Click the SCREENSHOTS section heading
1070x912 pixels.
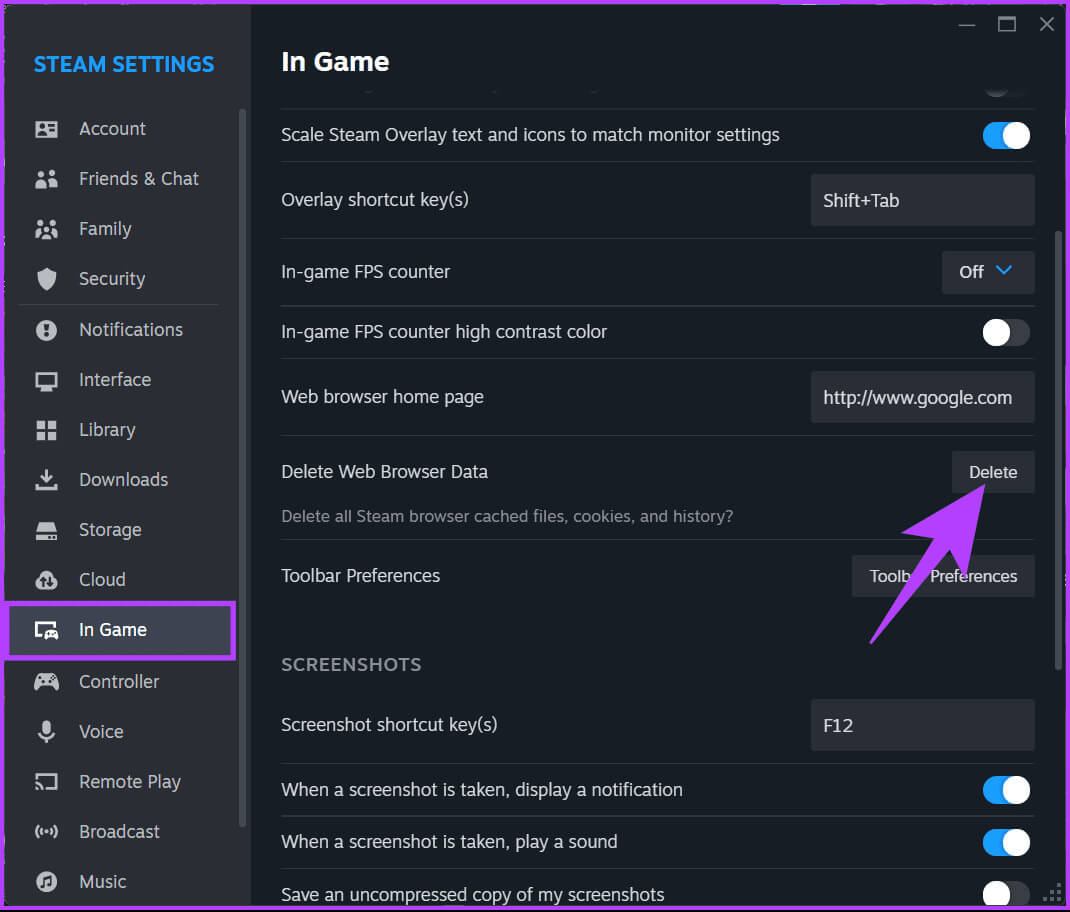[351, 665]
